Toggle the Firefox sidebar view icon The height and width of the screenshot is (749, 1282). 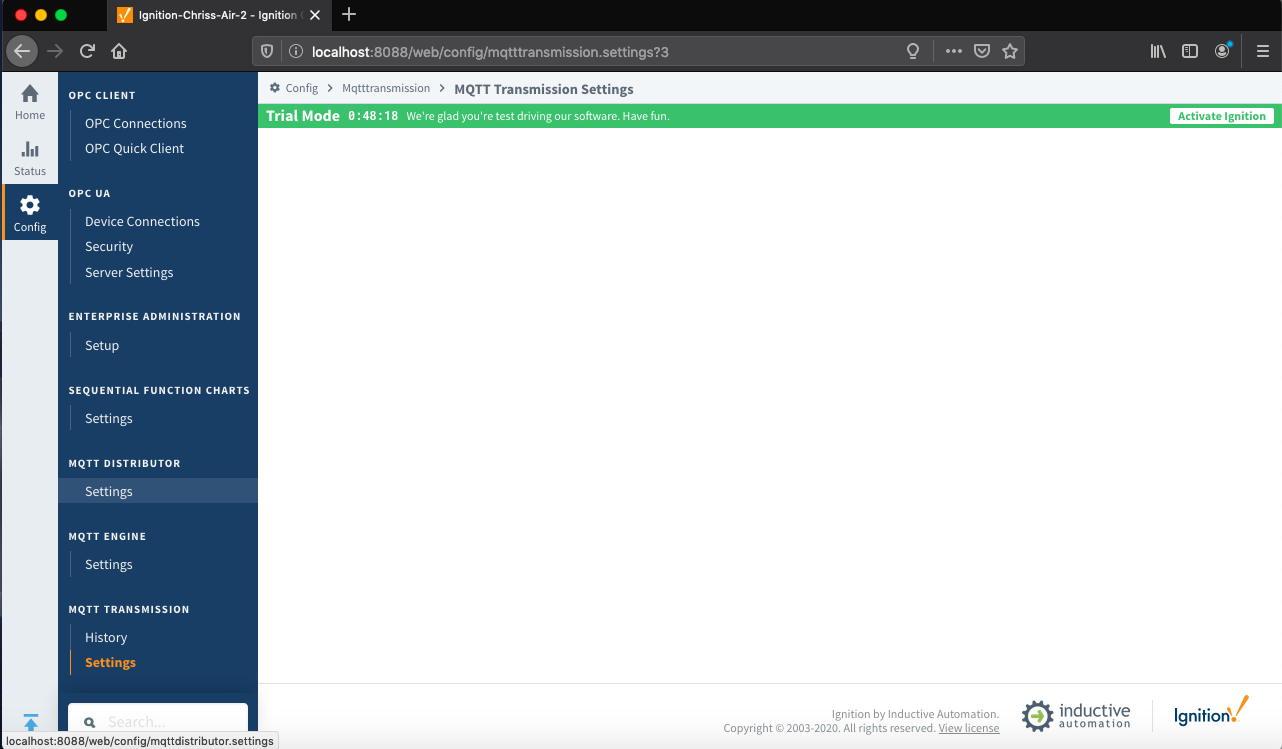(x=1190, y=51)
